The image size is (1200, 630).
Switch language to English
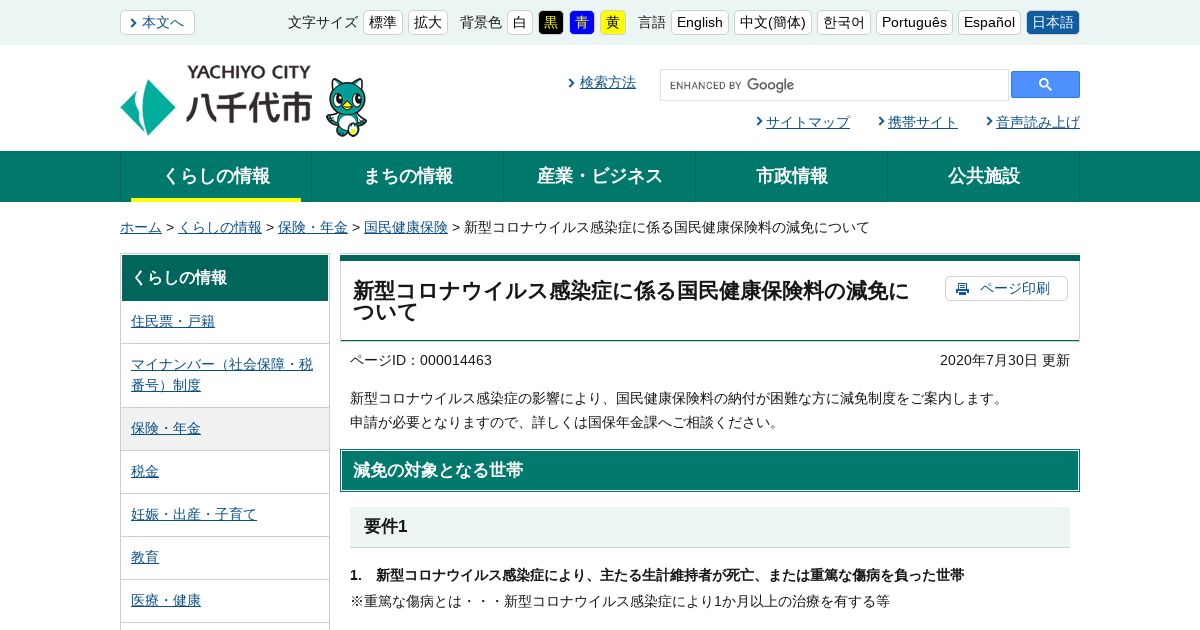point(700,22)
